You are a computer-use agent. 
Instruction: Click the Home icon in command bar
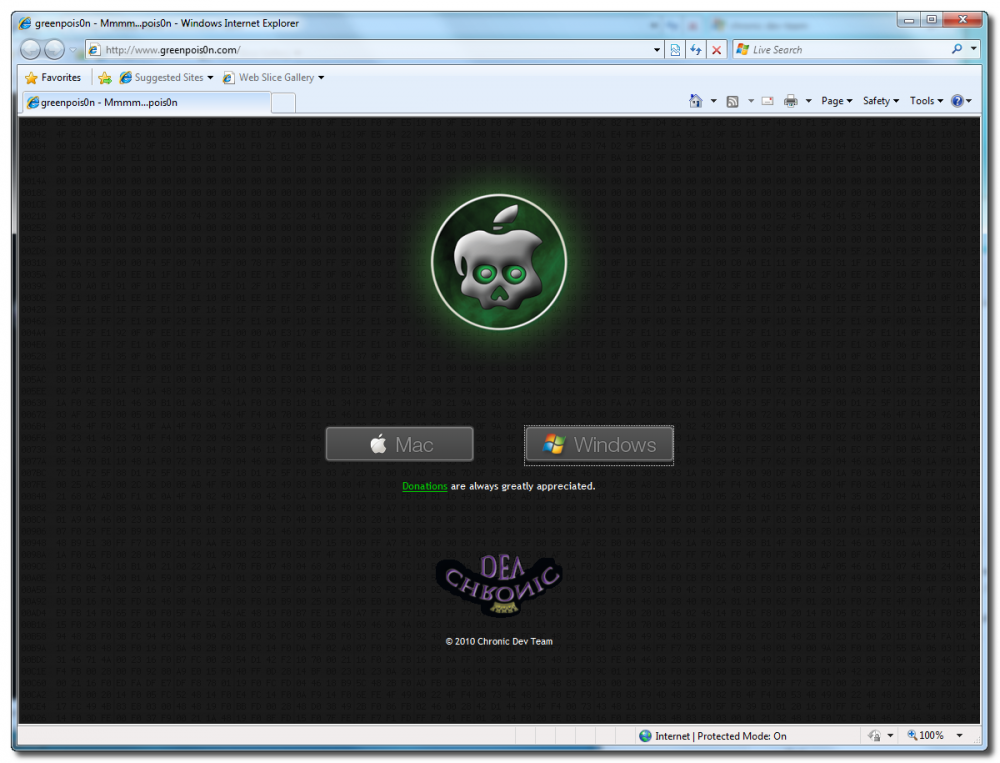coord(696,101)
